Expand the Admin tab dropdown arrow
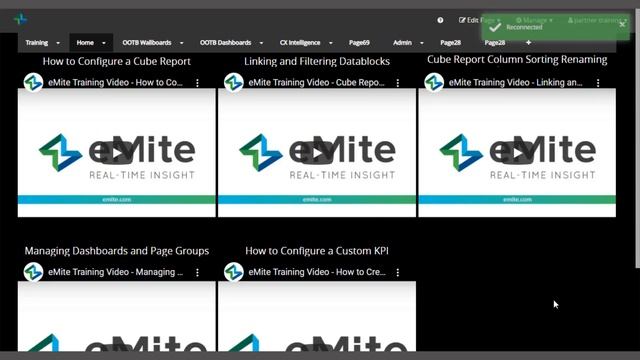The image size is (640, 360). pos(422,43)
